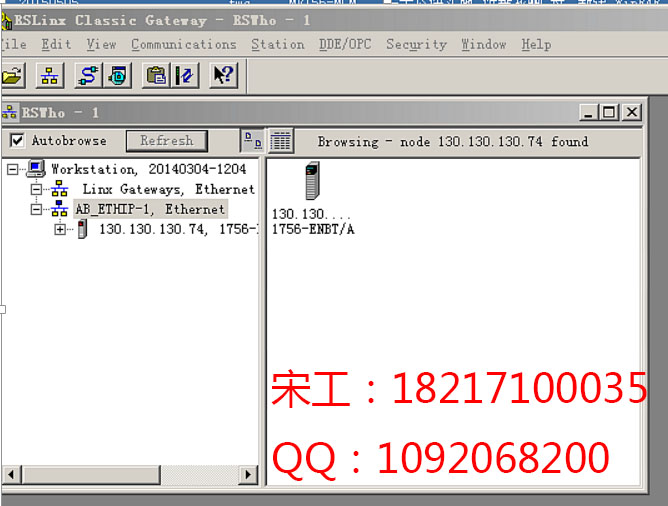The height and width of the screenshot is (506, 668).
Task: Click the Configure Drivers toolbar icon
Action: pyautogui.click(x=89, y=75)
